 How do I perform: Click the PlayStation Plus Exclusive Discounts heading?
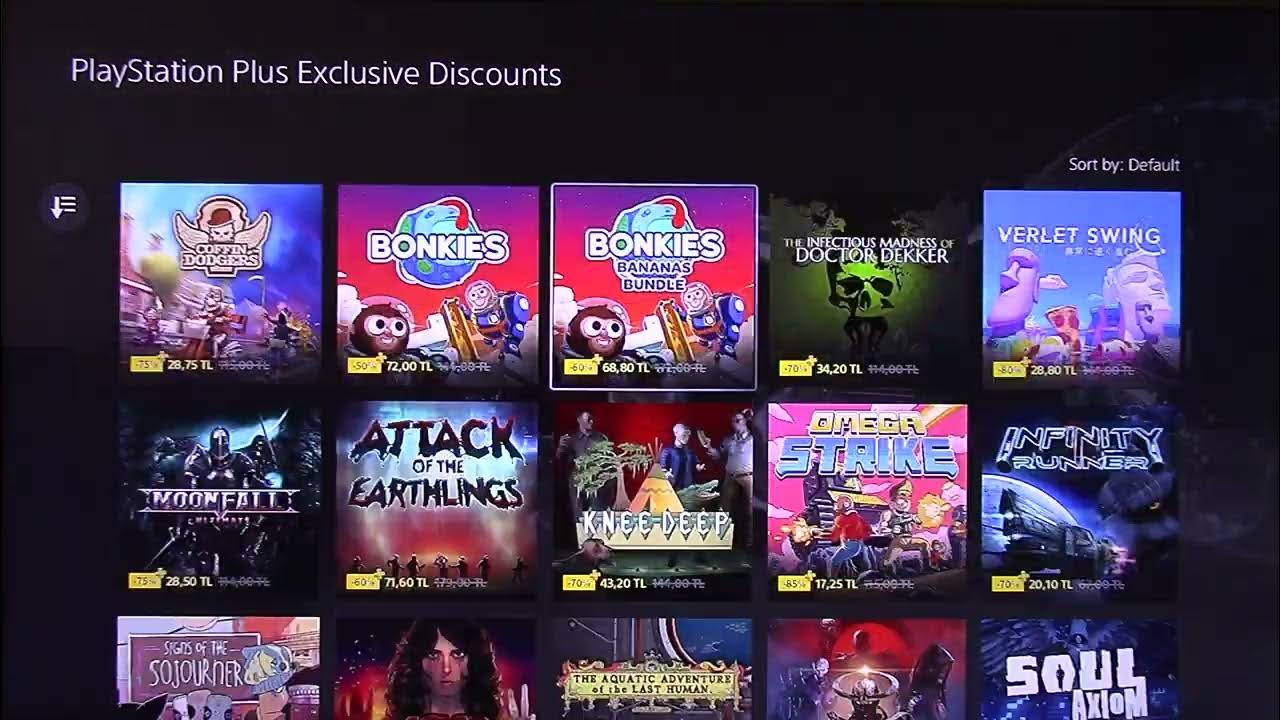pyautogui.click(x=316, y=74)
